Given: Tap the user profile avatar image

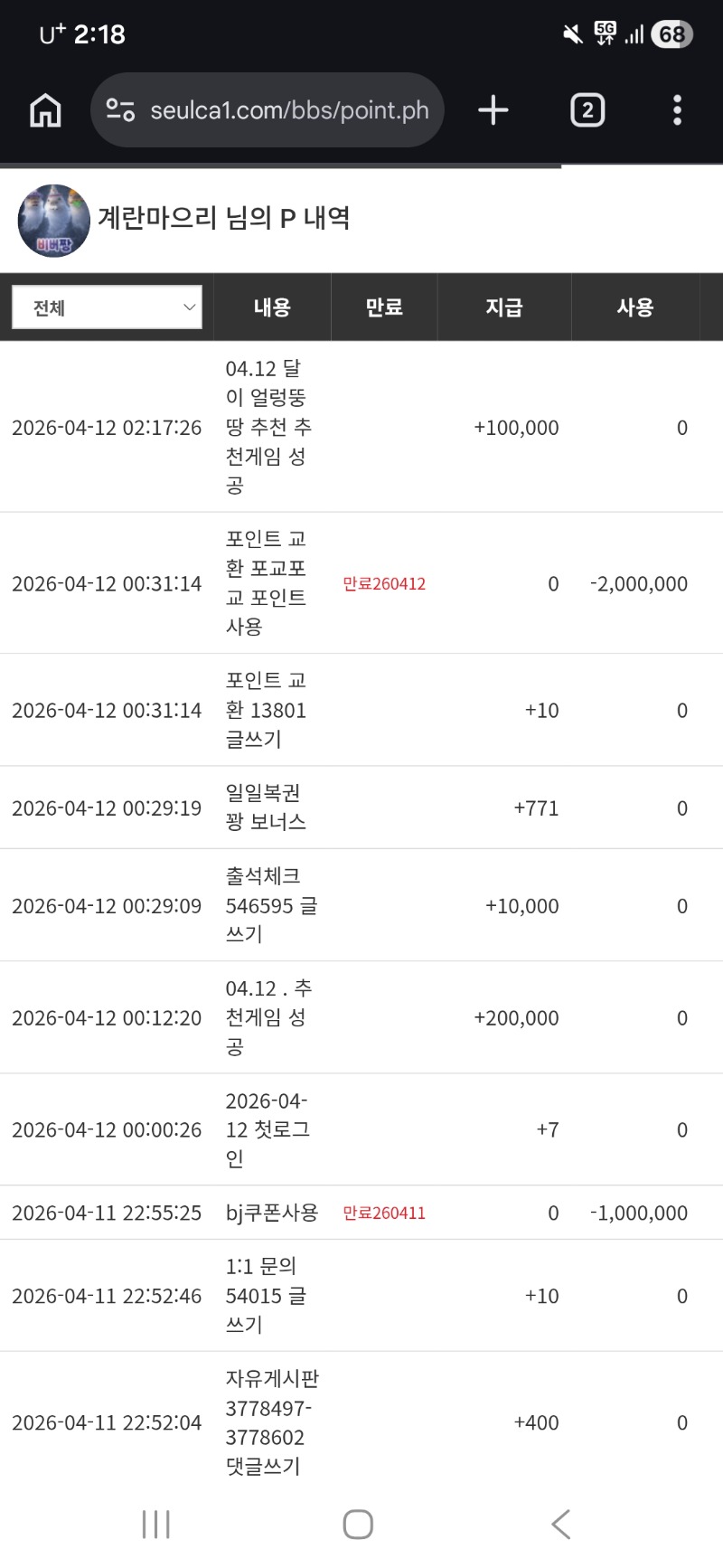Looking at the screenshot, I should pyautogui.click(x=54, y=221).
